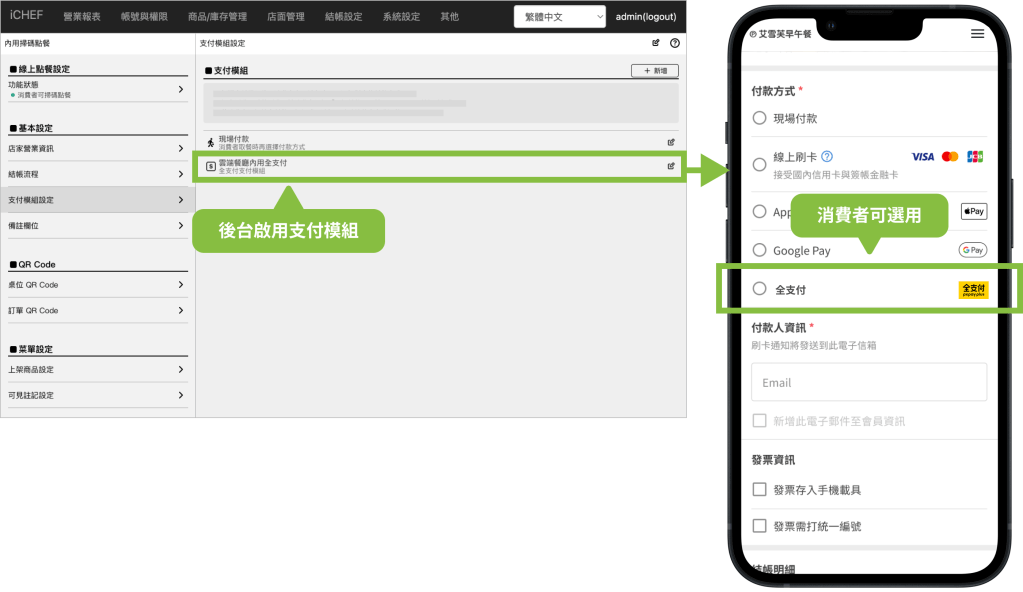Select the 全支付 payment radio option

click(759, 289)
